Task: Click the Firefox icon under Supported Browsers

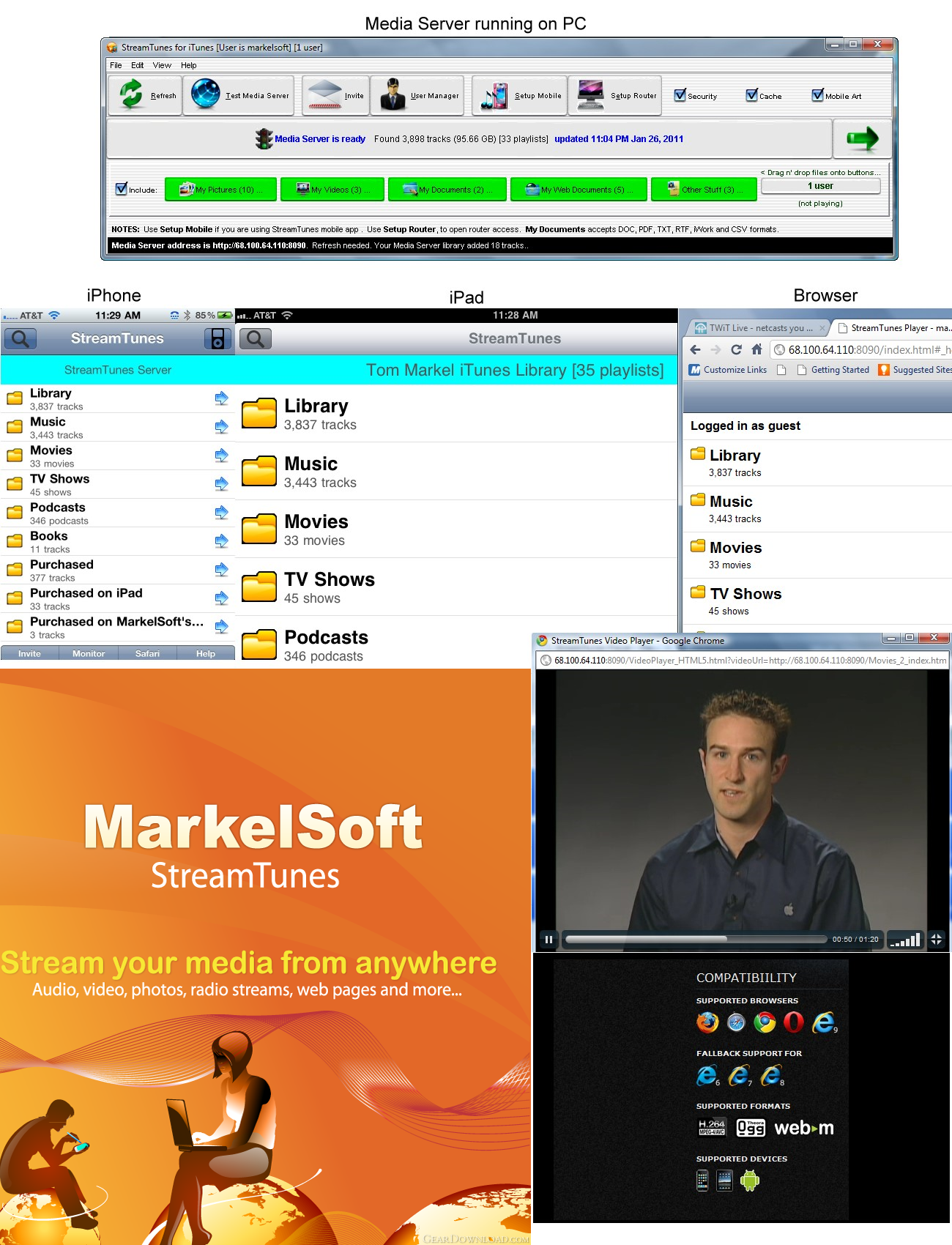Action: point(707,1022)
